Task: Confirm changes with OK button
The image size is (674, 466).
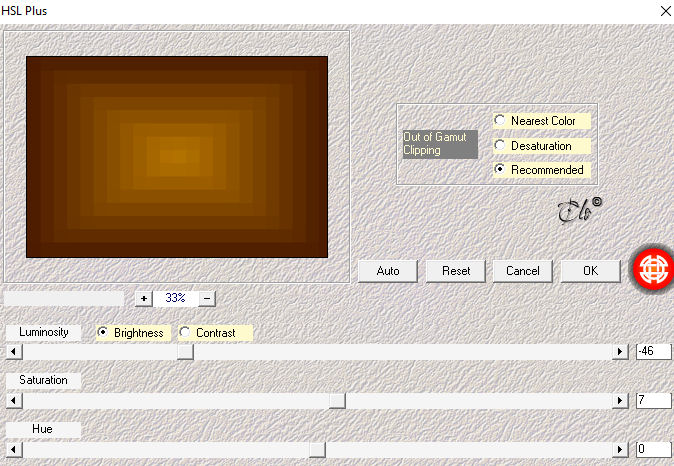Action: point(591,271)
